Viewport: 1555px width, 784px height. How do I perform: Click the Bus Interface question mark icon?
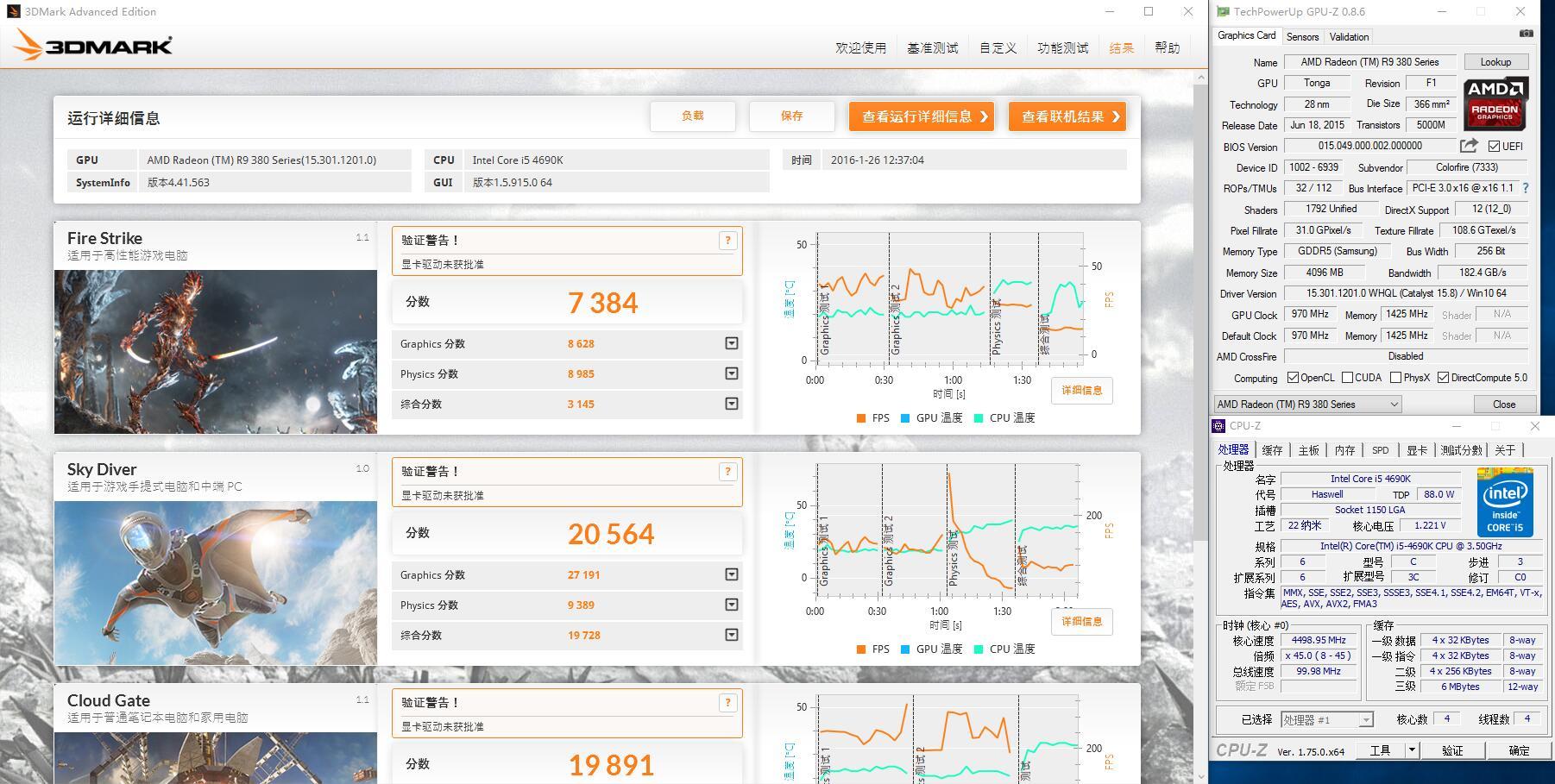click(x=1524, y=188)
